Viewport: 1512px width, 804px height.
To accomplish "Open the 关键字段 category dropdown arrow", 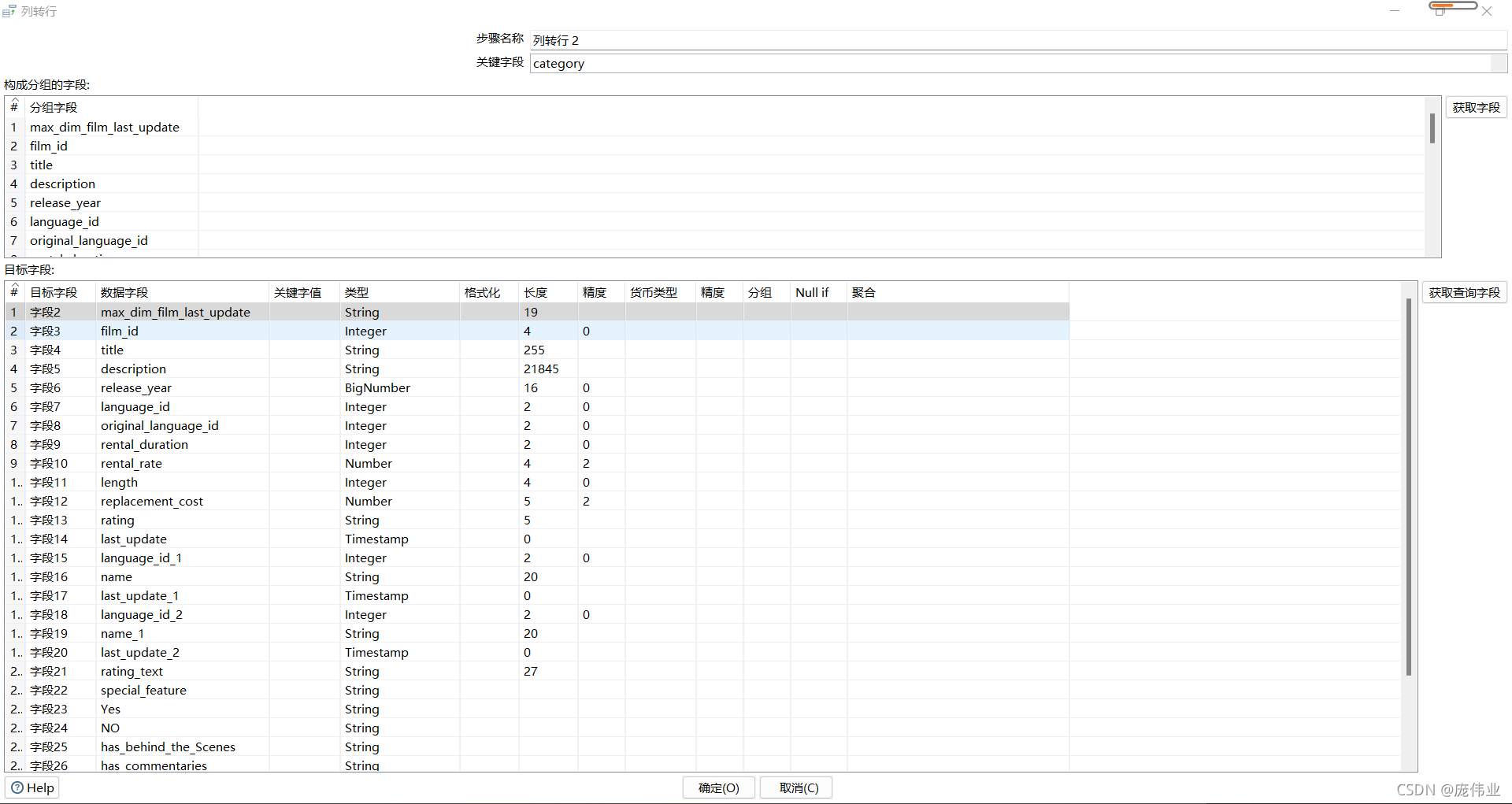I will click(x=1499, y=63).
